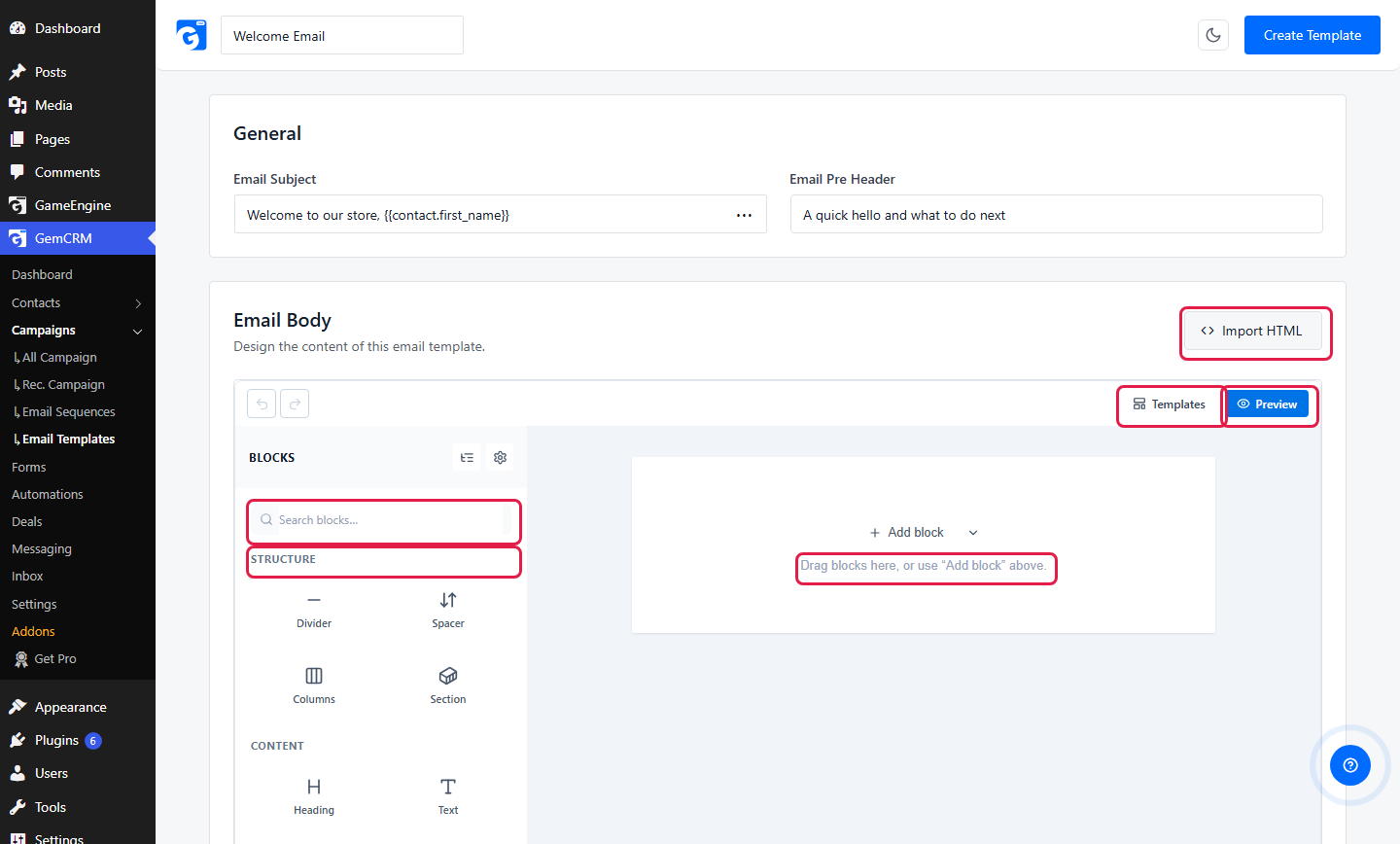Open All Campaign in the sidebar
Image resolution: width=1400 pixels, height=844 pixels.
59,358
